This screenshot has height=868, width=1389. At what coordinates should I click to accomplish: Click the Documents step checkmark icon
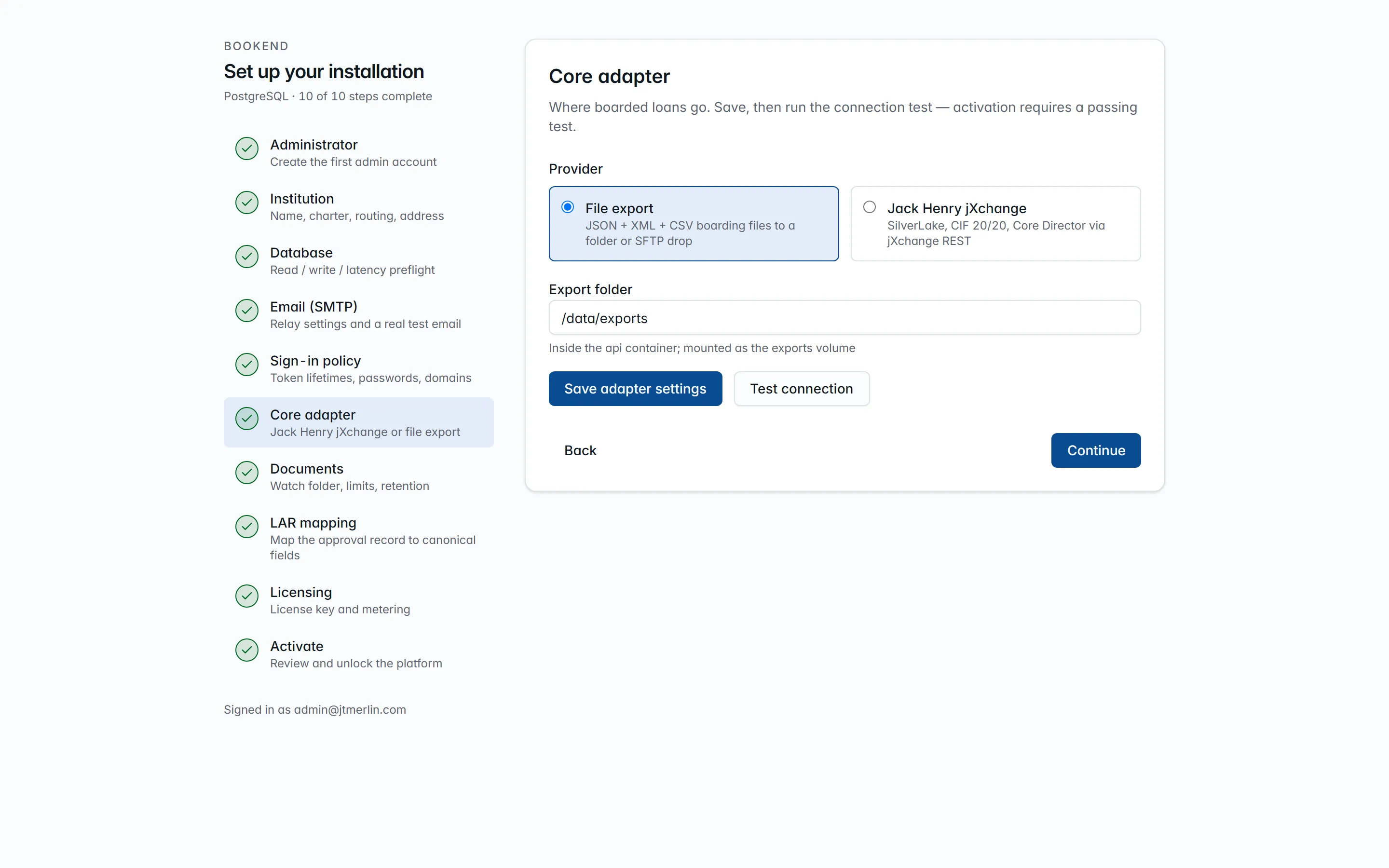[x=247, y=473]
